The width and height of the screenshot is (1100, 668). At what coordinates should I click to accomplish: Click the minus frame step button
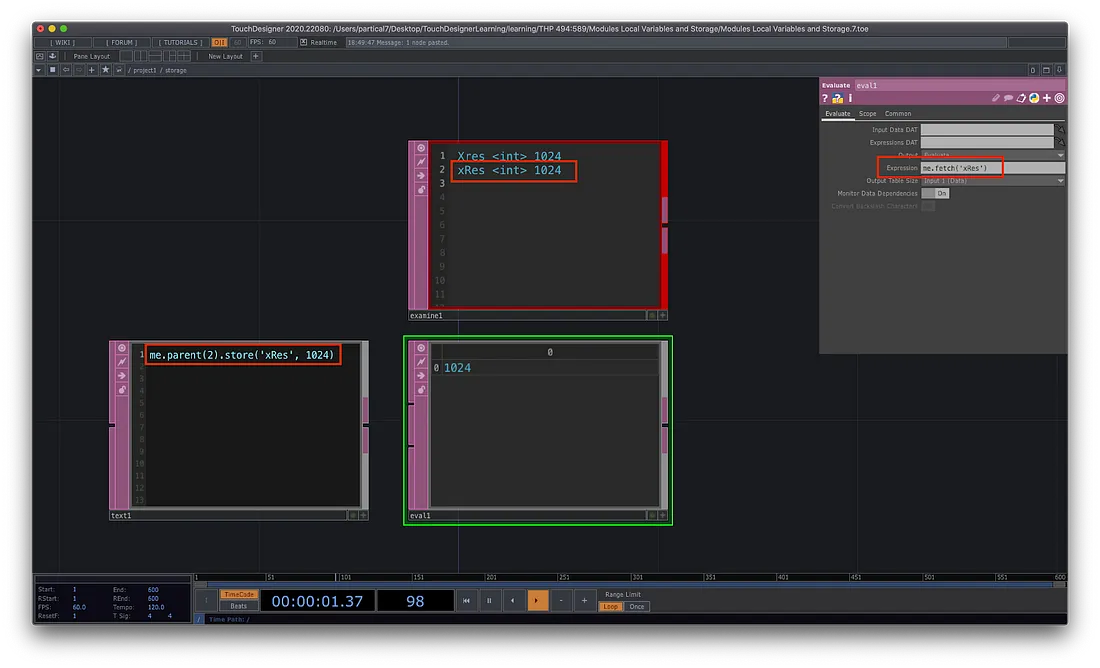pos(561,601)
